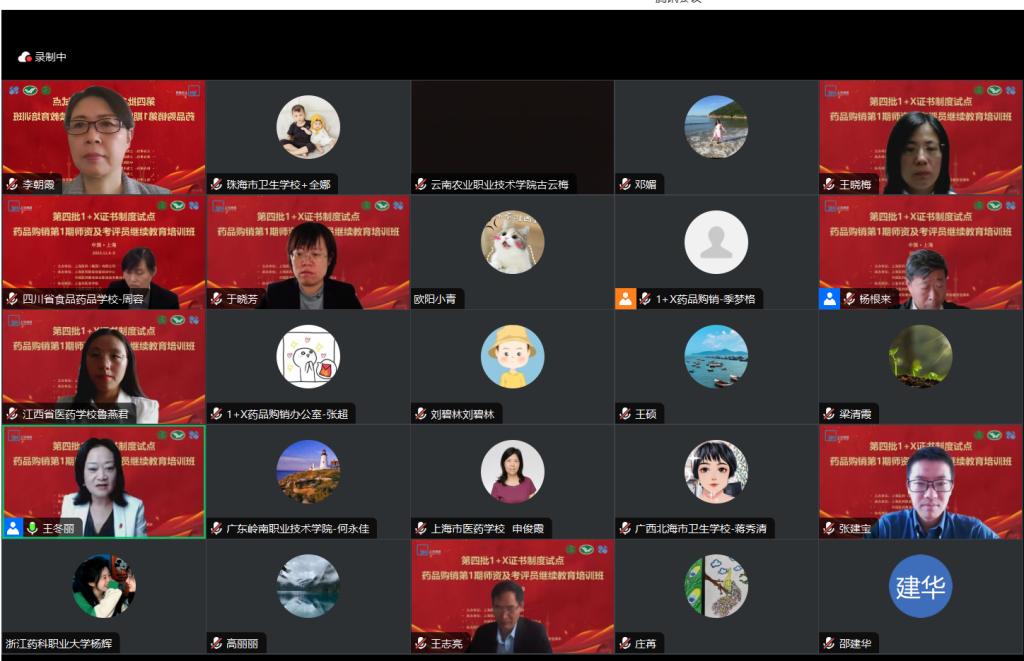Click the name label 云南农业职业技术学院古云梅
1024x661 pixels.
[499, 185]
